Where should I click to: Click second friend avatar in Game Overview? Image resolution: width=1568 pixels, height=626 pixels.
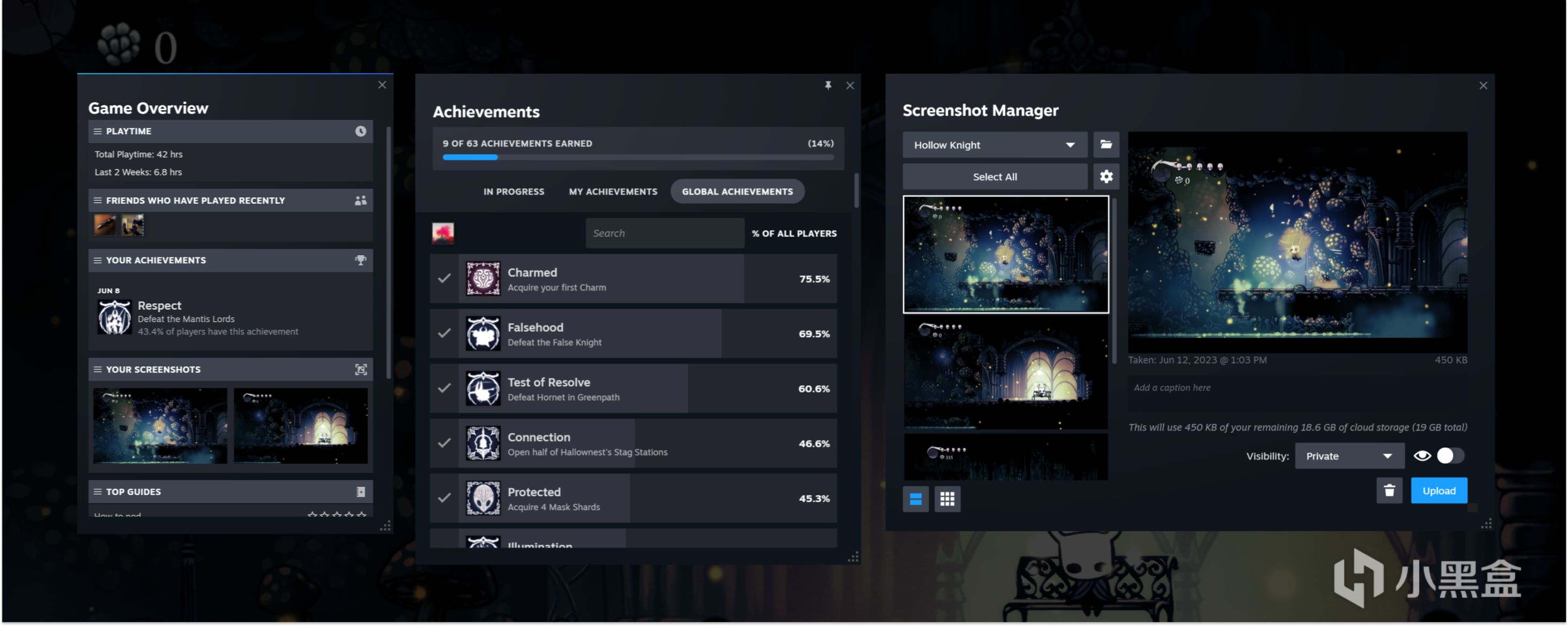(x=132, y=225)
